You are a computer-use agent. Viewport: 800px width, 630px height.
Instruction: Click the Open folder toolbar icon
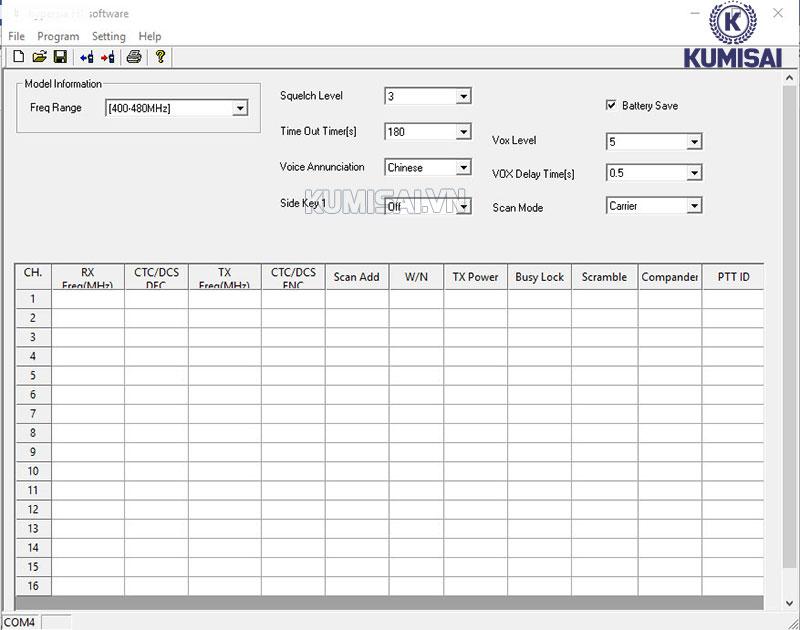coord(40,57)
